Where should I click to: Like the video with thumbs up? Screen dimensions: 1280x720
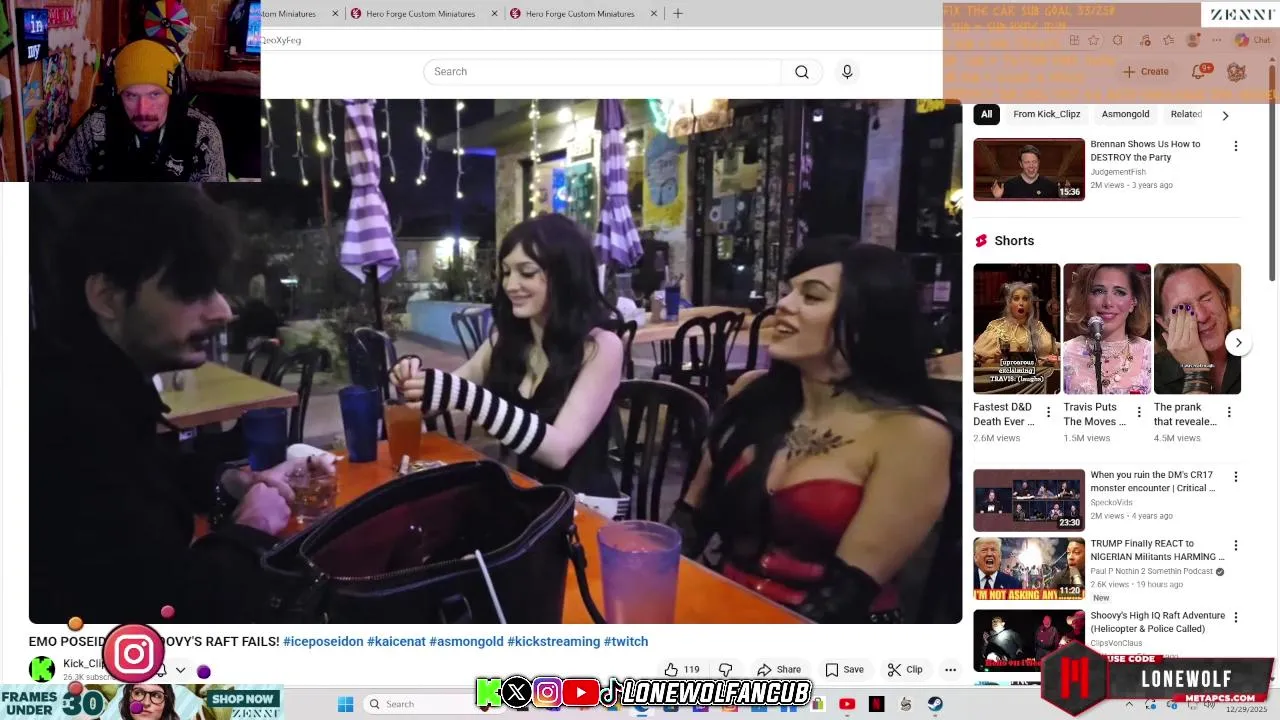coord(682,670)
